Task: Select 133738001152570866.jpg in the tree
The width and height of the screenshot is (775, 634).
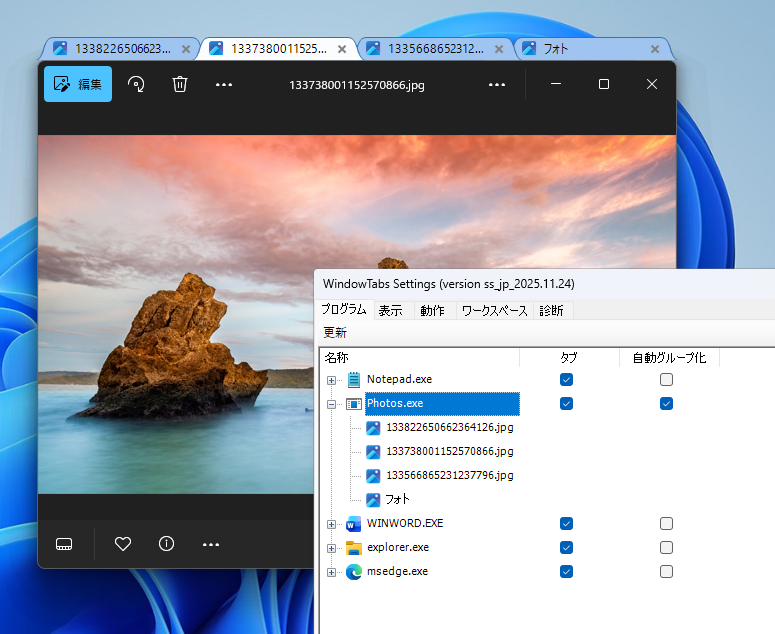Action: coord(450,451)
